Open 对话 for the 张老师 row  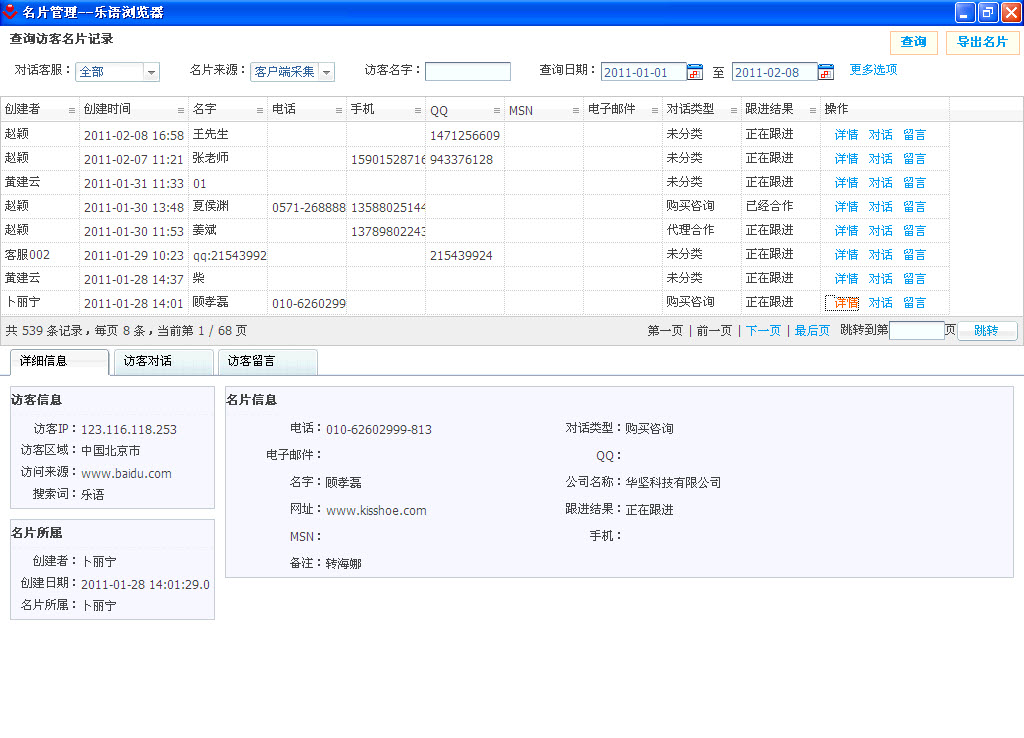(880, 159)
